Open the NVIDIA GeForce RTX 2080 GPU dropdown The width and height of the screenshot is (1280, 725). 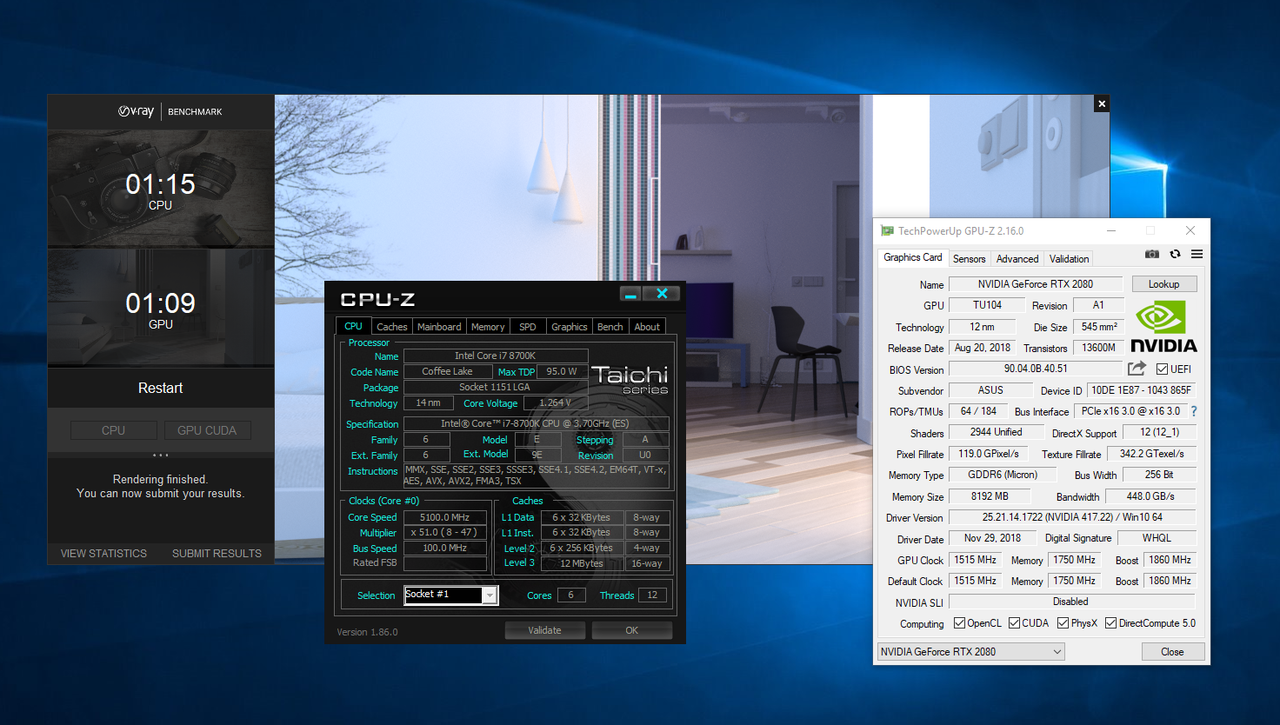(970, 652)
